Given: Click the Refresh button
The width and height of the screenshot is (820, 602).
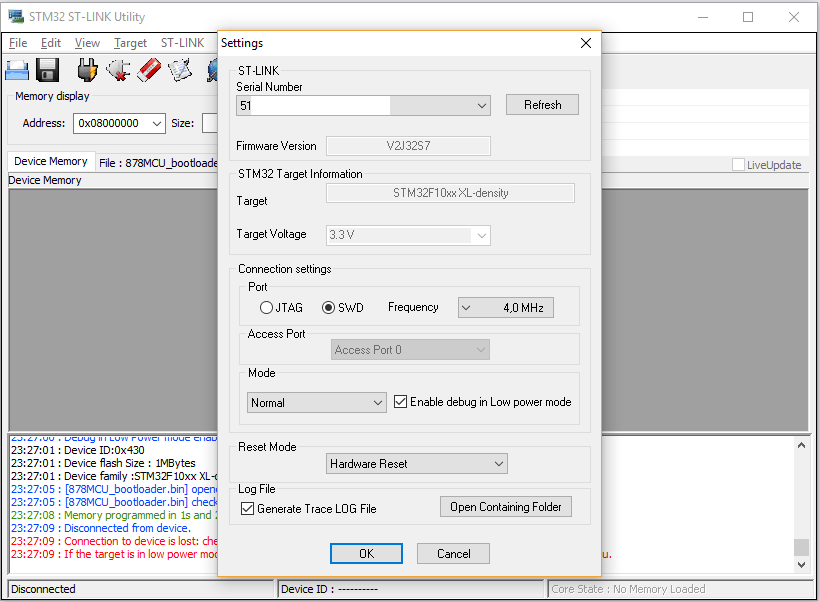Looking at the screenshot, I should tap(542, 105).
